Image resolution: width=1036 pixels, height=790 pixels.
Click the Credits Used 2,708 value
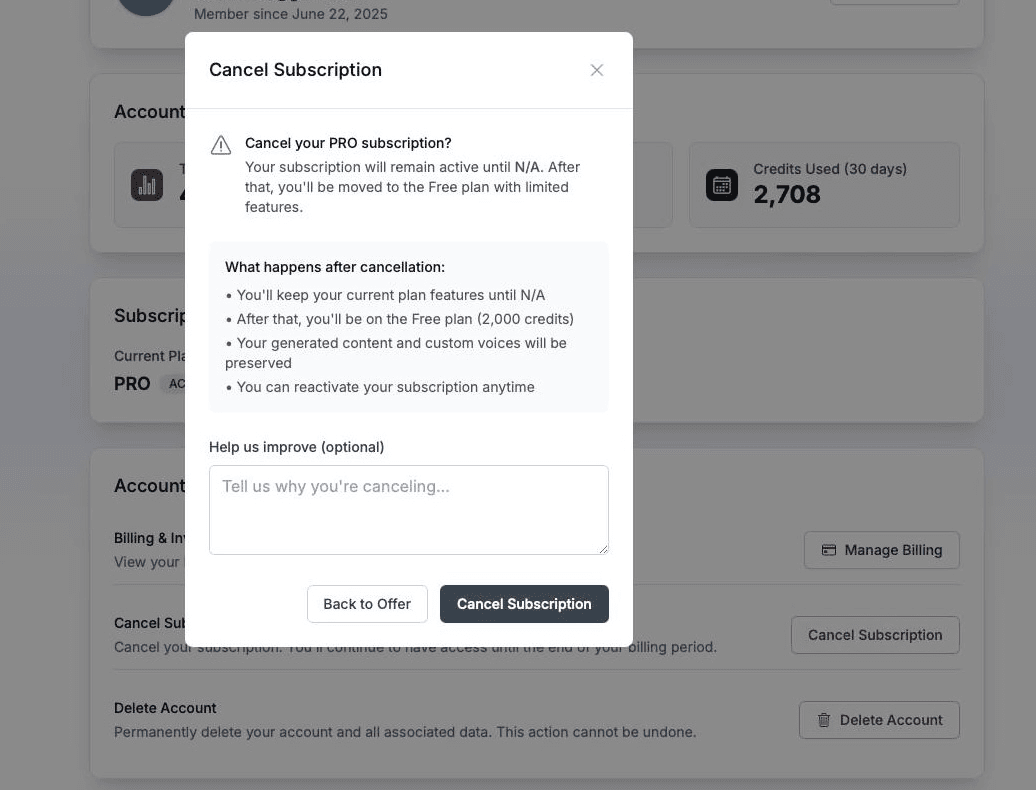pyautogui.click(x=787, y=194)
